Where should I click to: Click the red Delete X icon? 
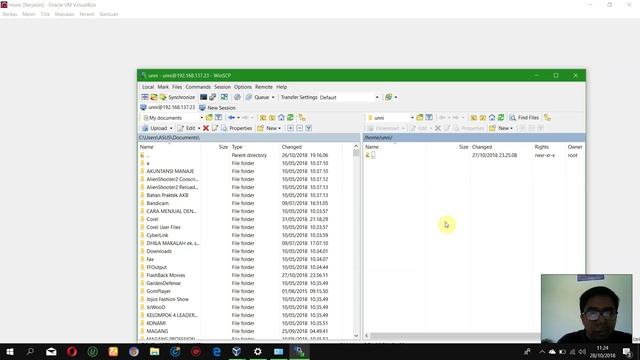click(206, 128)
